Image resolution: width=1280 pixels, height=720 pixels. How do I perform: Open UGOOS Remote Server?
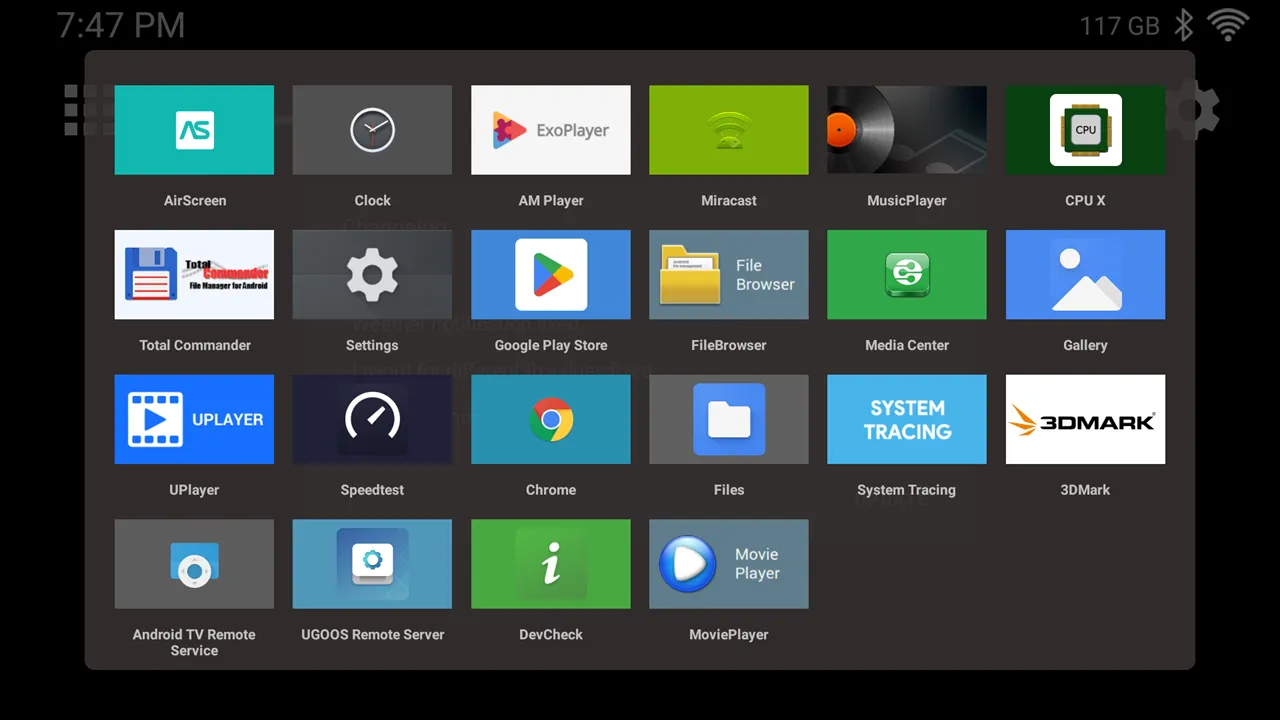[x=372, y=564]
